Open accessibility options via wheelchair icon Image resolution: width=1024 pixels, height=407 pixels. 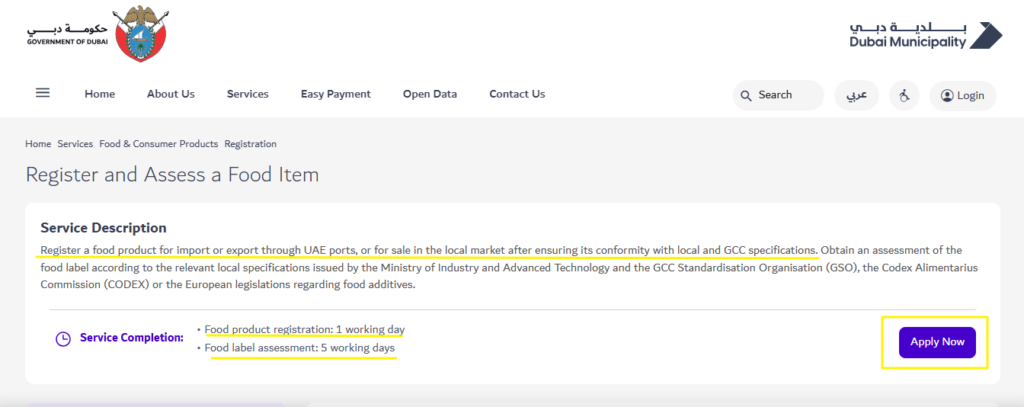pos(903,96)
